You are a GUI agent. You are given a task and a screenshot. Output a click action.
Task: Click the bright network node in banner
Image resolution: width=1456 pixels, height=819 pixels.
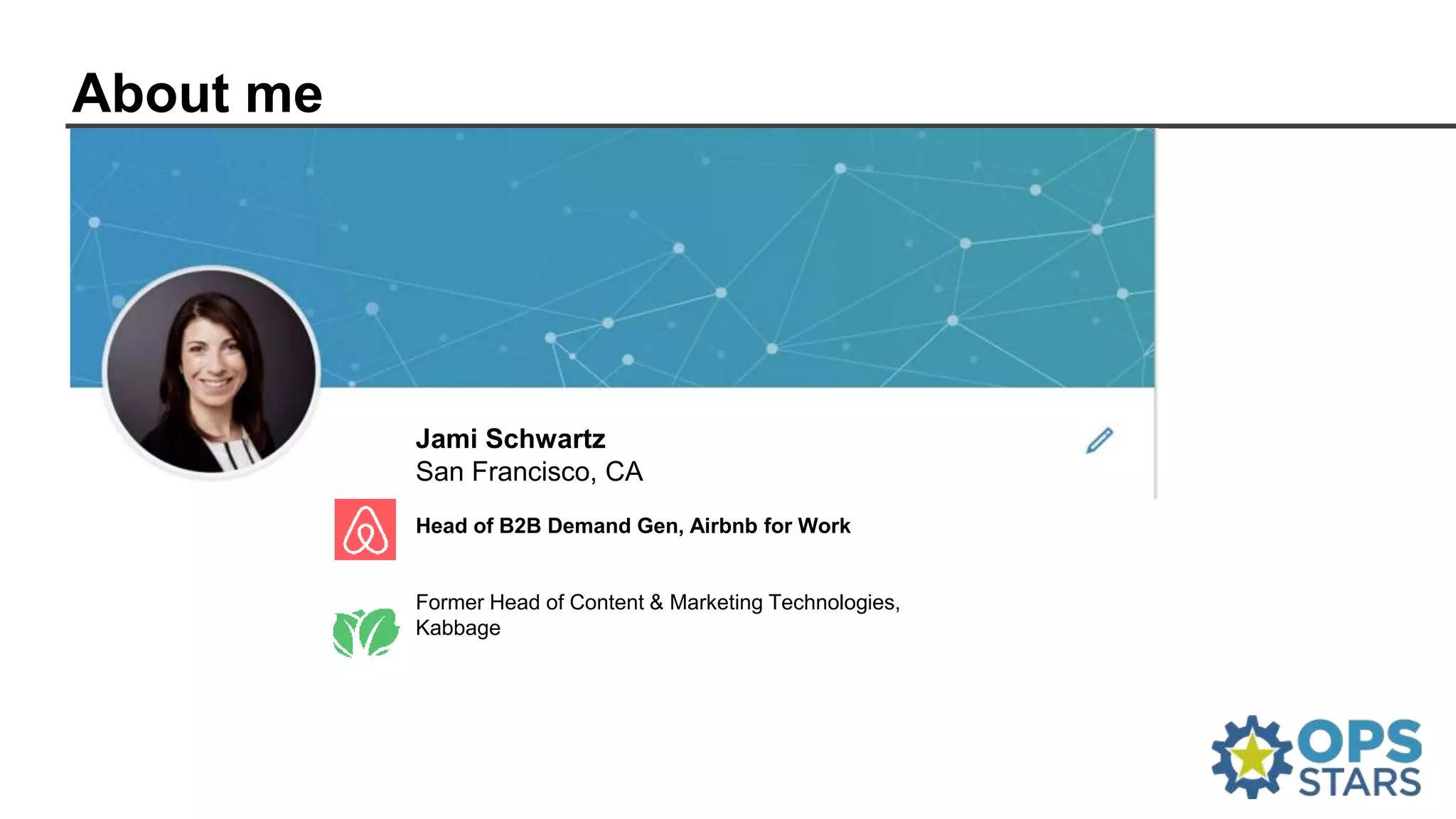click(x=840, y=168)
